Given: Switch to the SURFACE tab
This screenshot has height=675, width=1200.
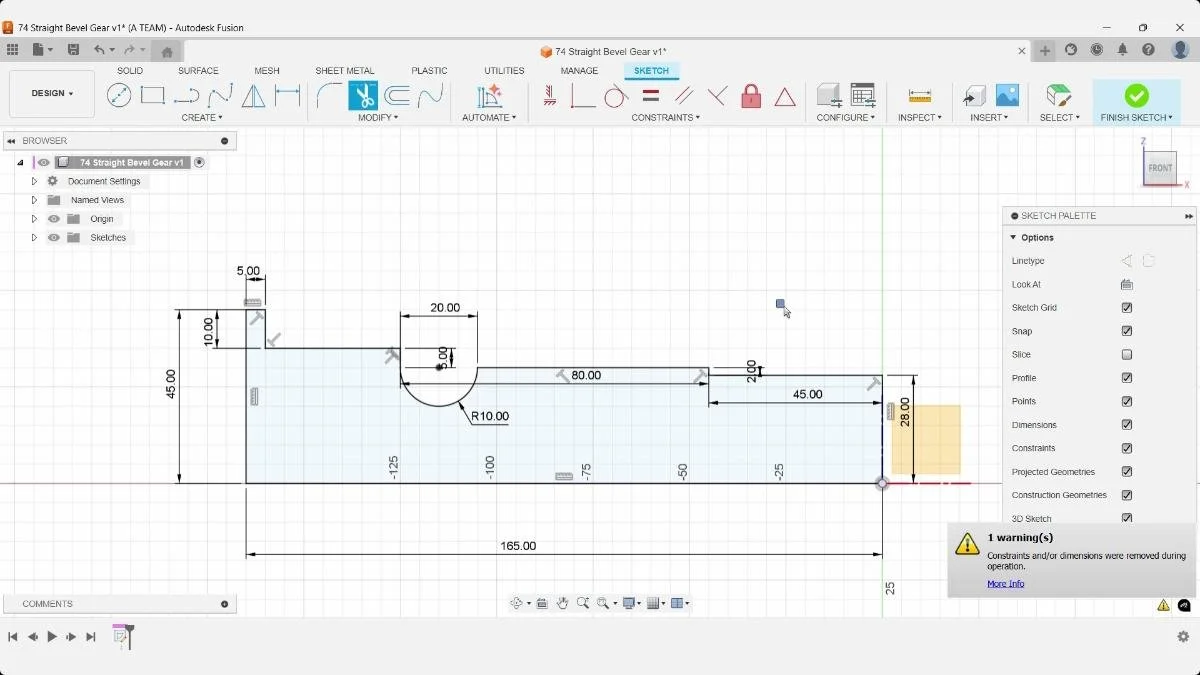Looking at the screenshot, I should pyautogui.click(x=198, y=71).
